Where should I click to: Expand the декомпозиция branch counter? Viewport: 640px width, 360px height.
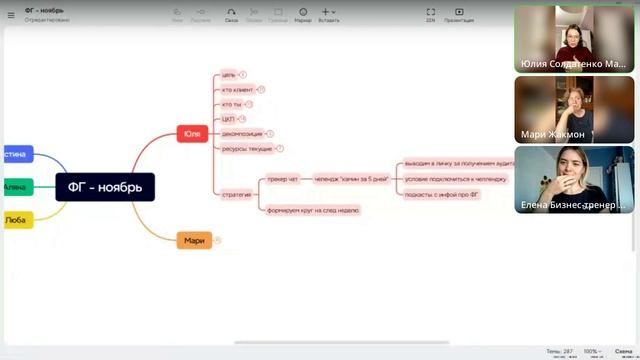point(270,134)
